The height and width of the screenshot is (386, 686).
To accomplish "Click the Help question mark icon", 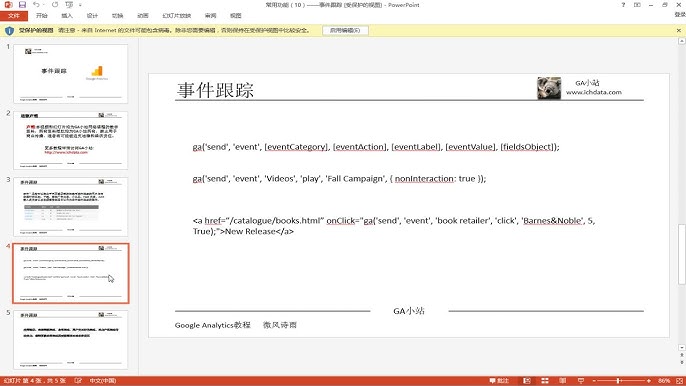I will click(x=623, y=5).
